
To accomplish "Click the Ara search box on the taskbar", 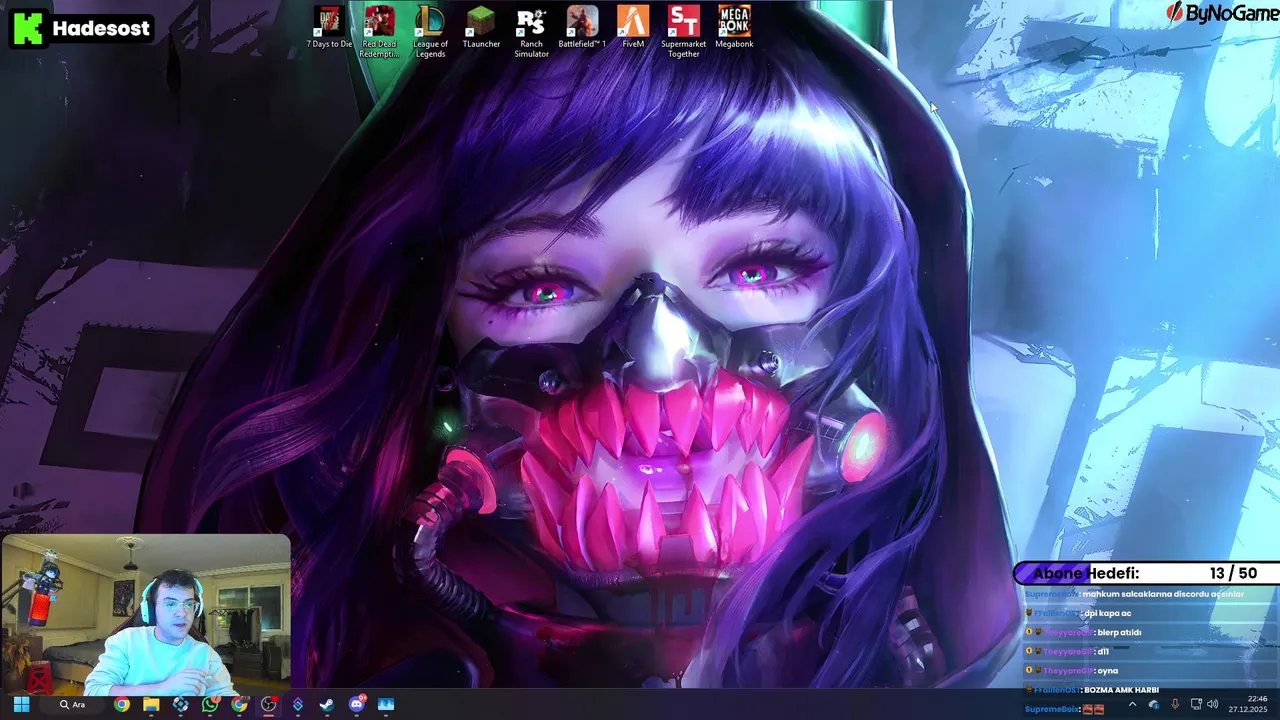I will [x=73, y=704].
